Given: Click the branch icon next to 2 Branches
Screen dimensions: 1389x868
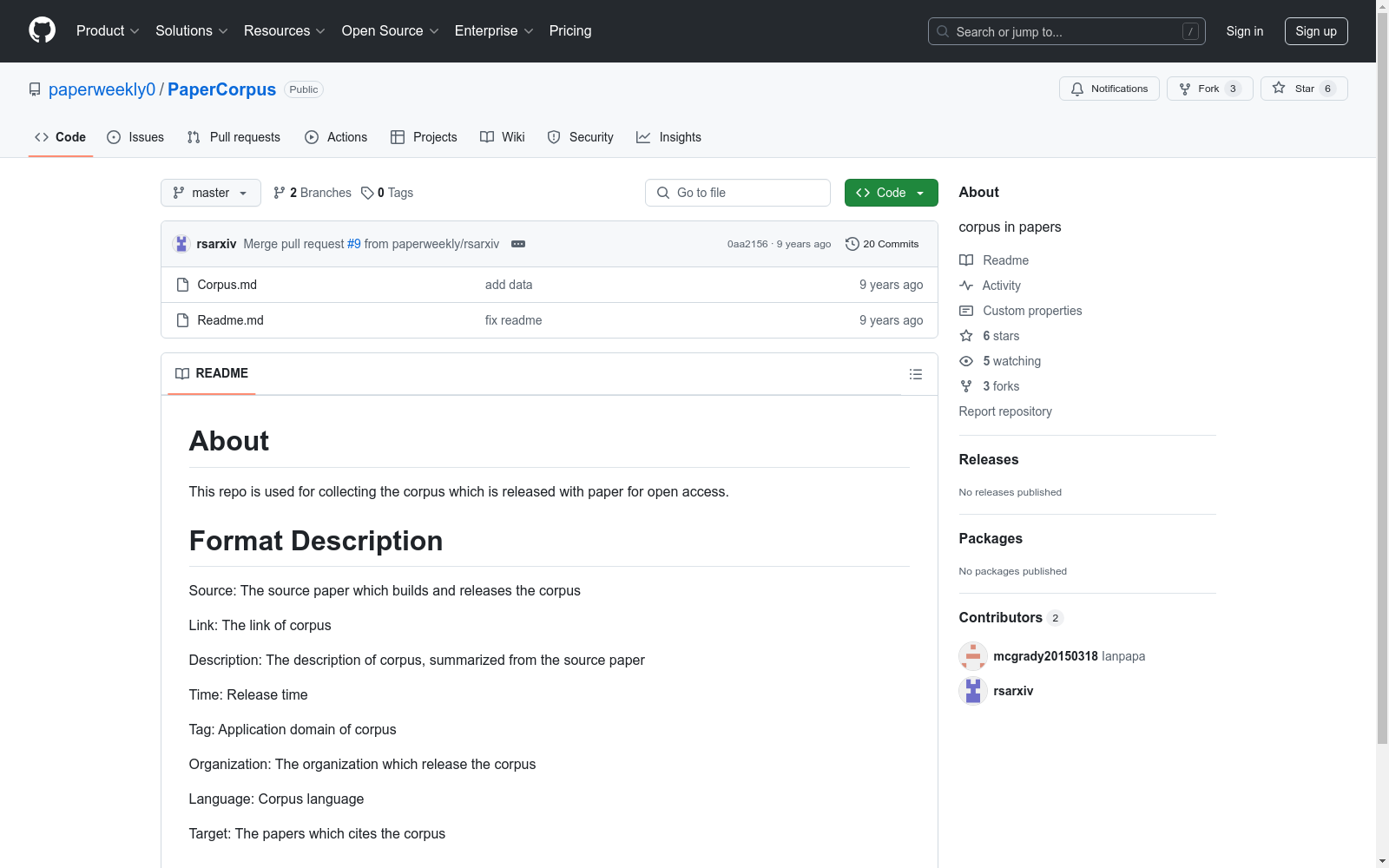Looking at the screenshot, I should tap(280, 193).
